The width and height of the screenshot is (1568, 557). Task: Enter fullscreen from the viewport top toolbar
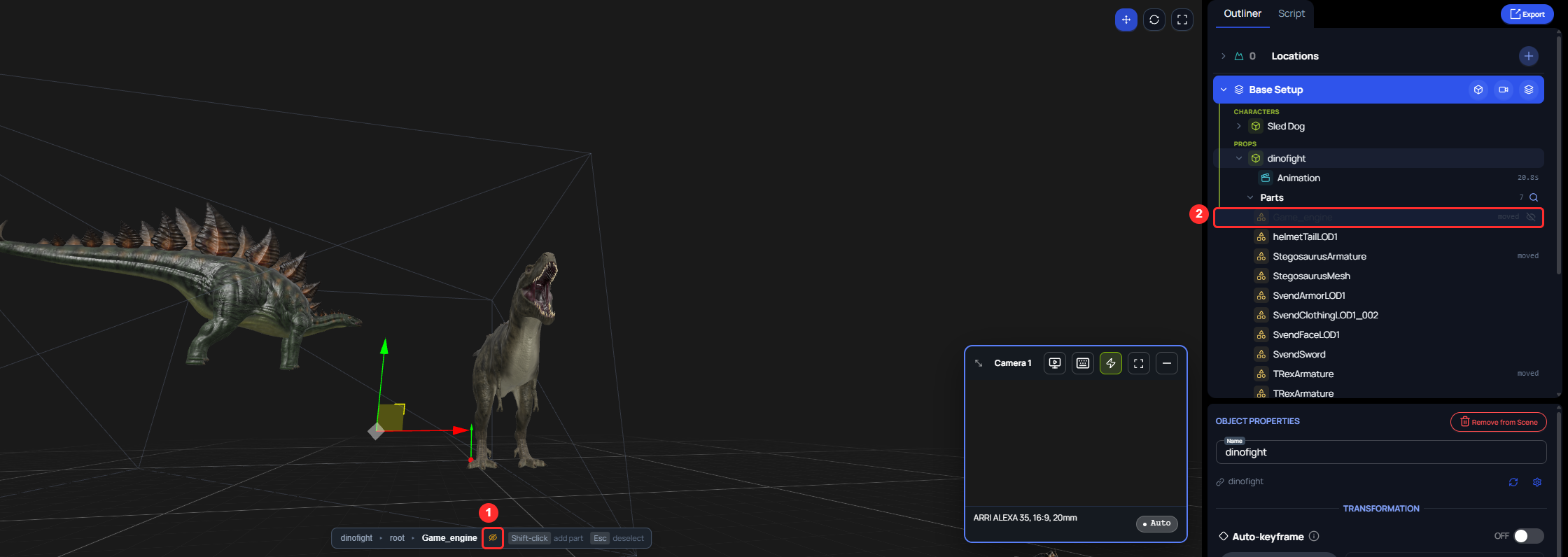[1182, 20]
